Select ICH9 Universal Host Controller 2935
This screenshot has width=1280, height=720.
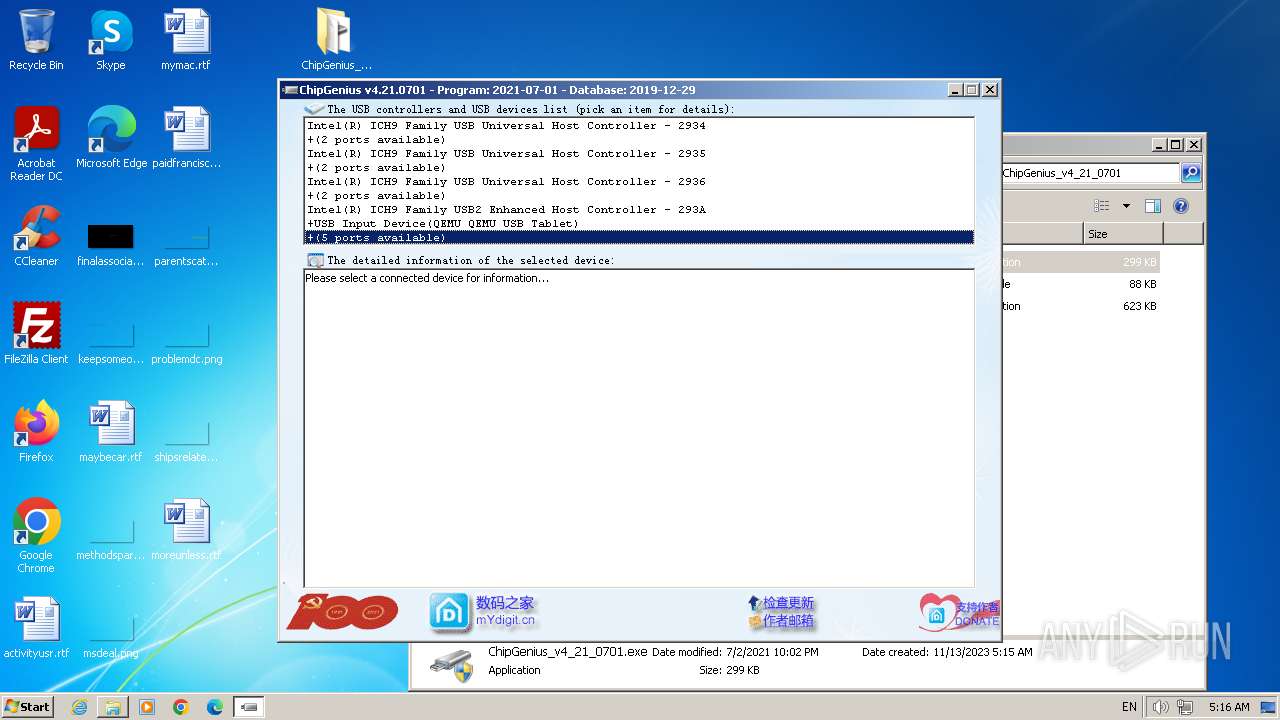[638, 154]
